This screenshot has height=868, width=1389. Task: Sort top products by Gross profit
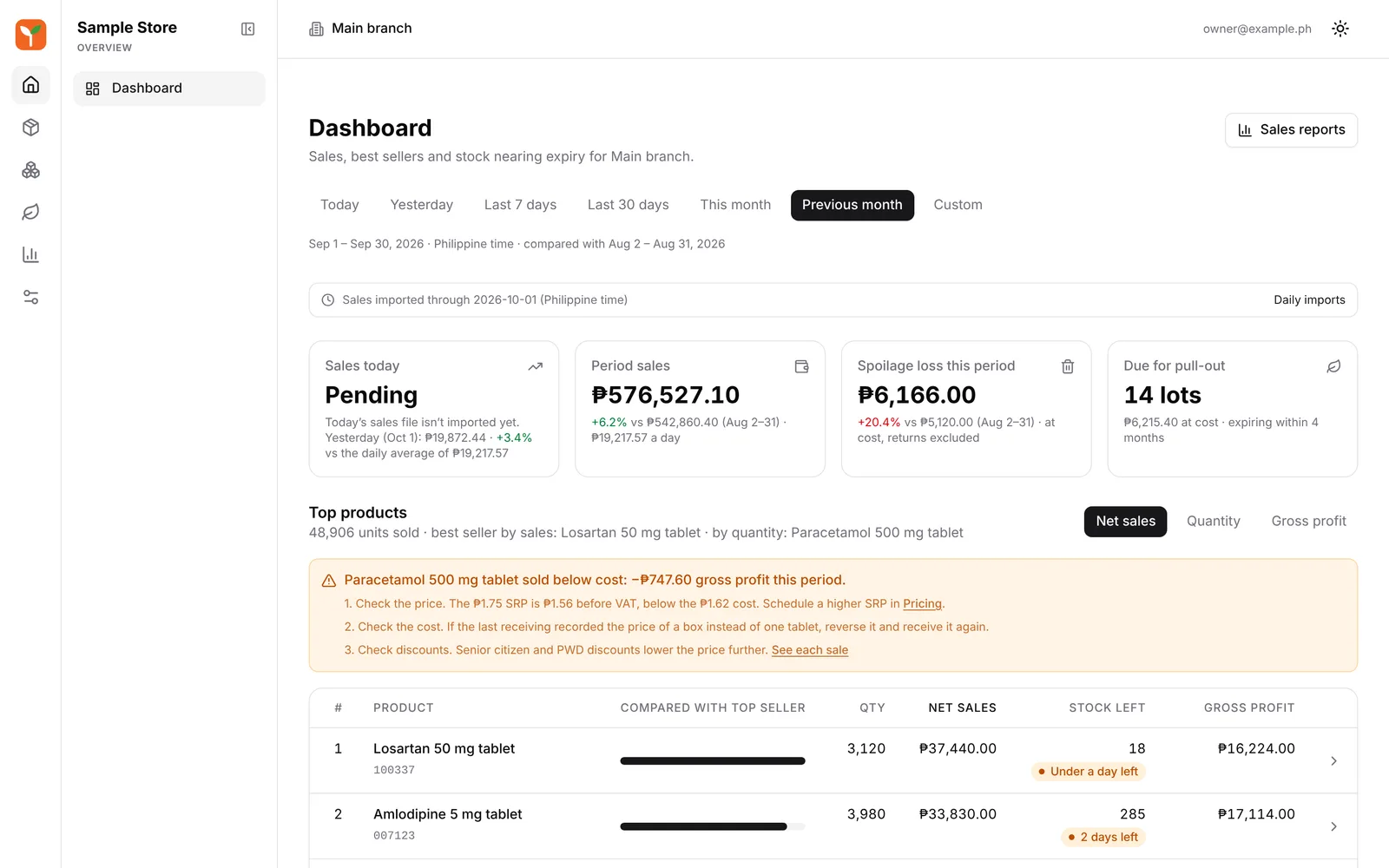tap(1309, 522)
